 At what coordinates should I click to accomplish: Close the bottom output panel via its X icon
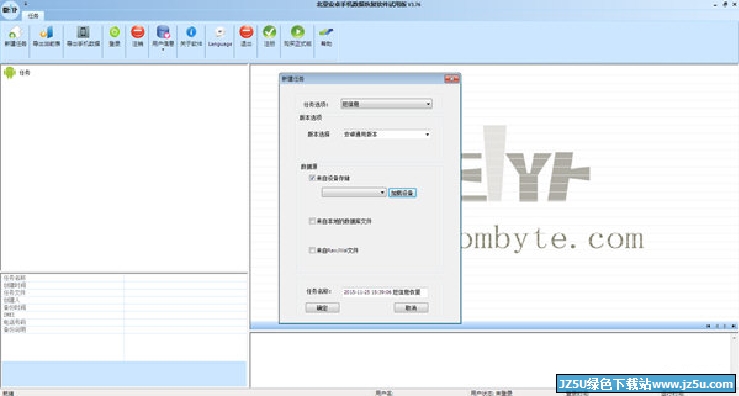pos(733,326)
